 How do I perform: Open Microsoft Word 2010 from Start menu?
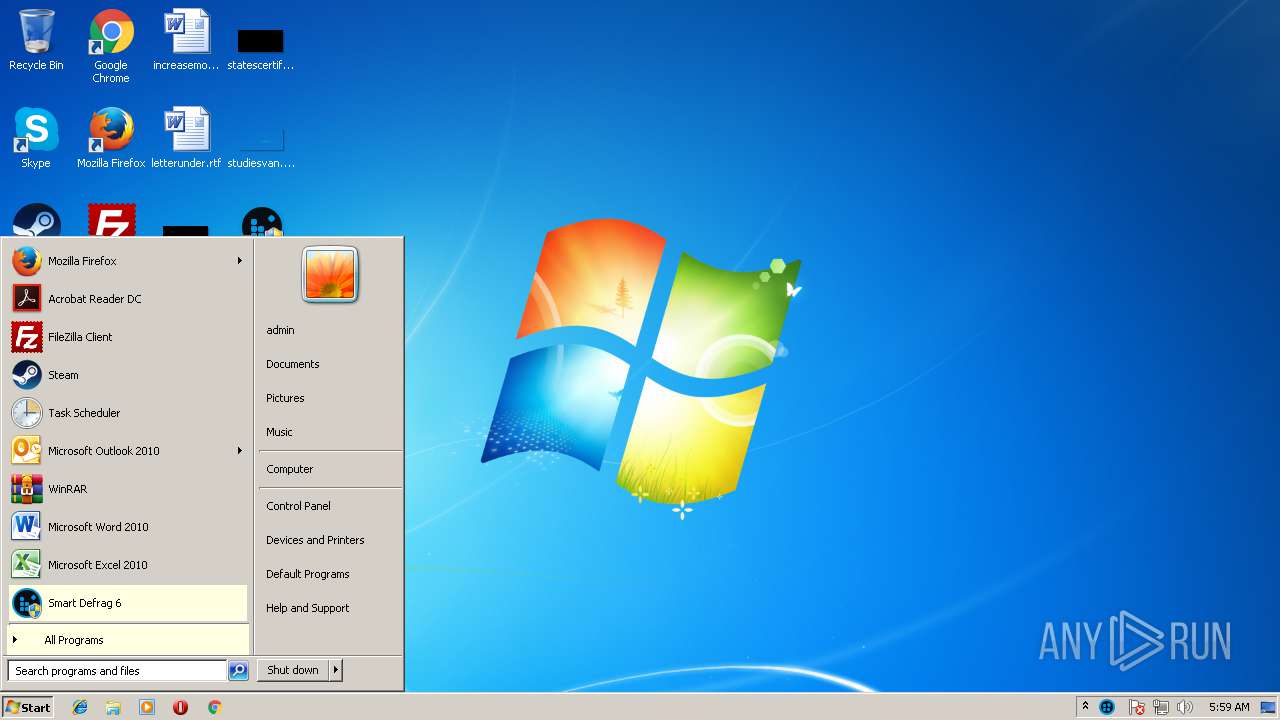pos(128,527)
